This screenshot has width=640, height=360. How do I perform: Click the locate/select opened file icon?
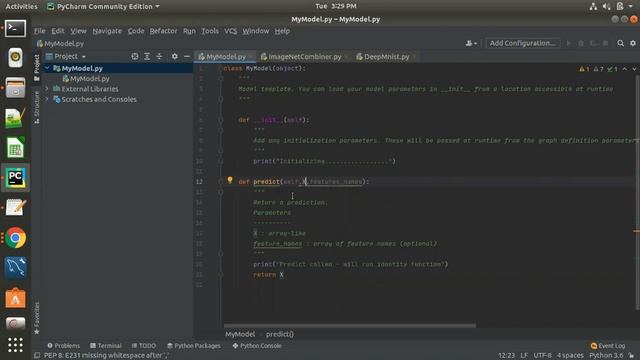pos(135,56)
